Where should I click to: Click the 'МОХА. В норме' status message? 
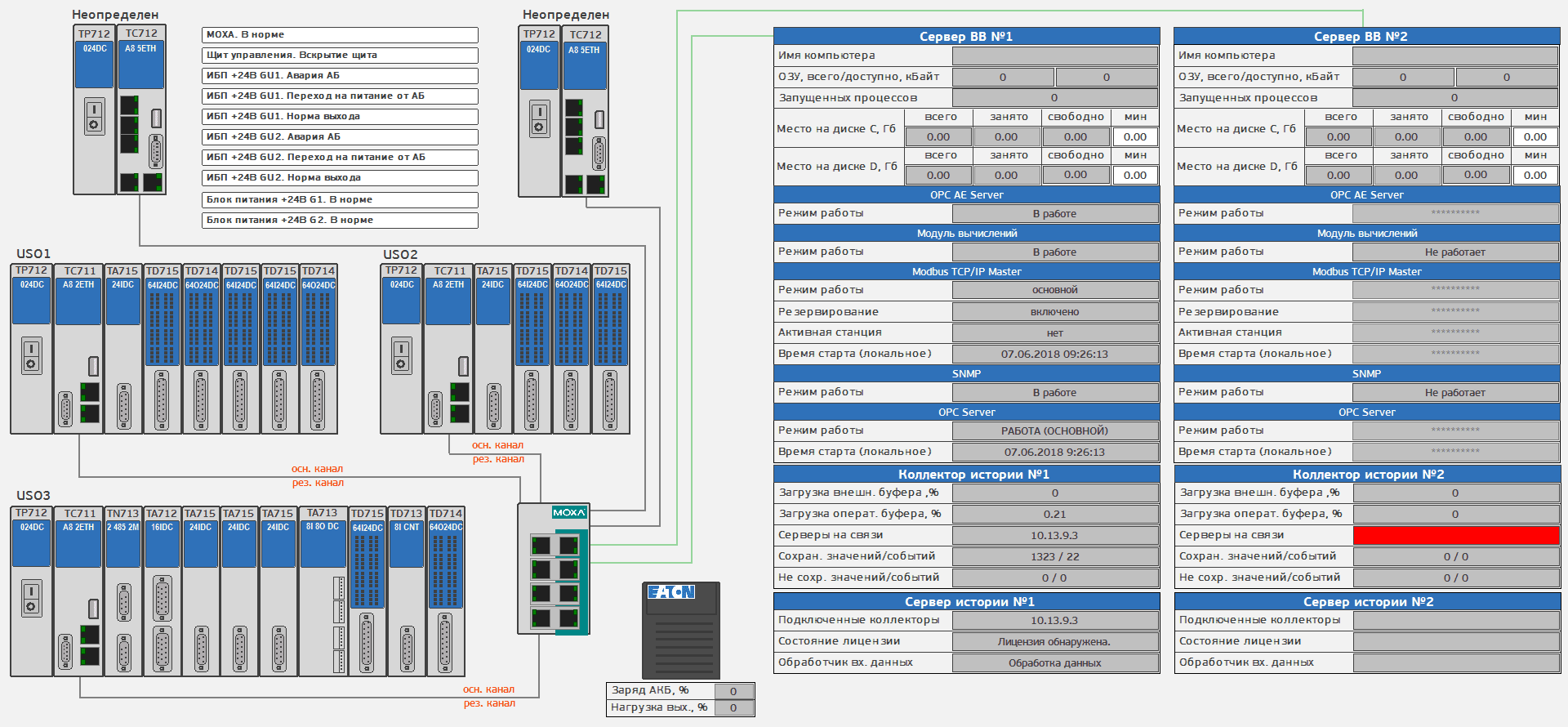pos(340,35)
